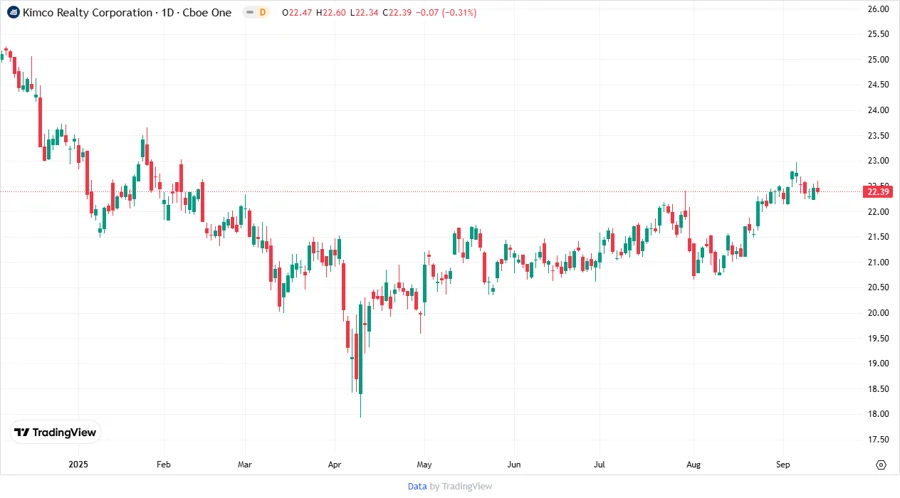Click the 17.50 price axis label
900x498 pixels.
point(878,439)
